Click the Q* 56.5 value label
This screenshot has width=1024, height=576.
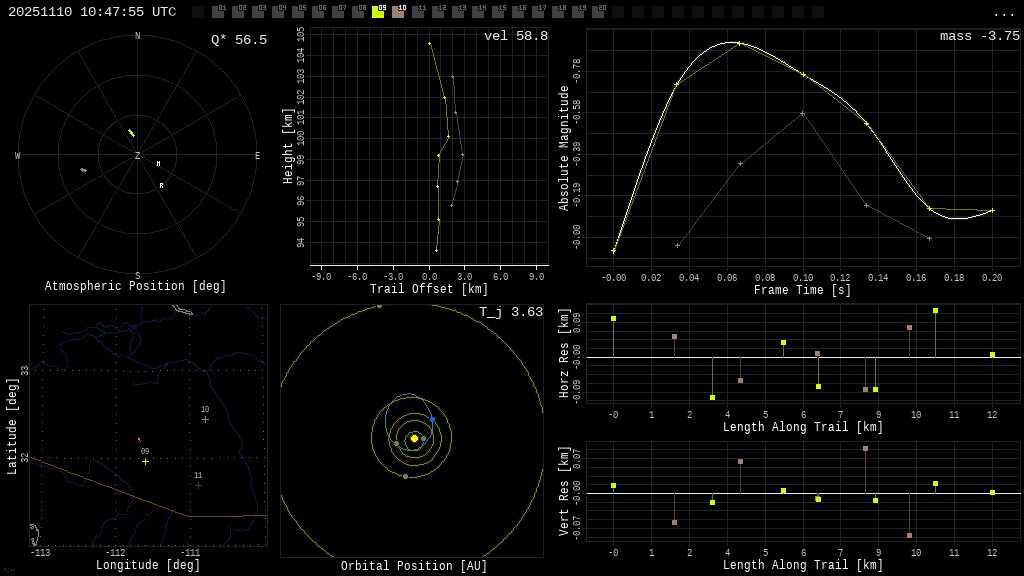coord(238,40)
